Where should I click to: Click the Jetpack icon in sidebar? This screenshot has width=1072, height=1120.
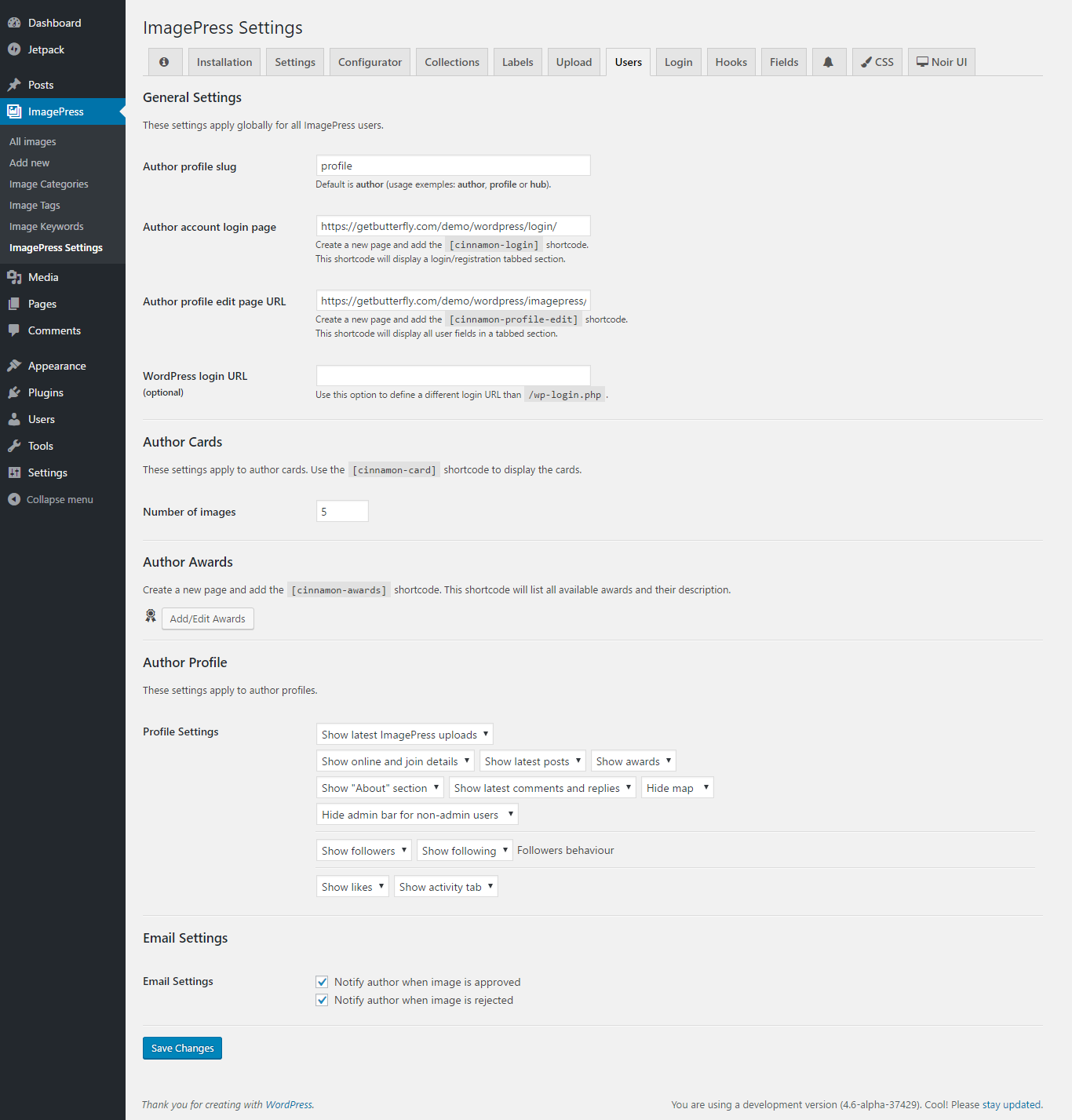click(14, 49)
